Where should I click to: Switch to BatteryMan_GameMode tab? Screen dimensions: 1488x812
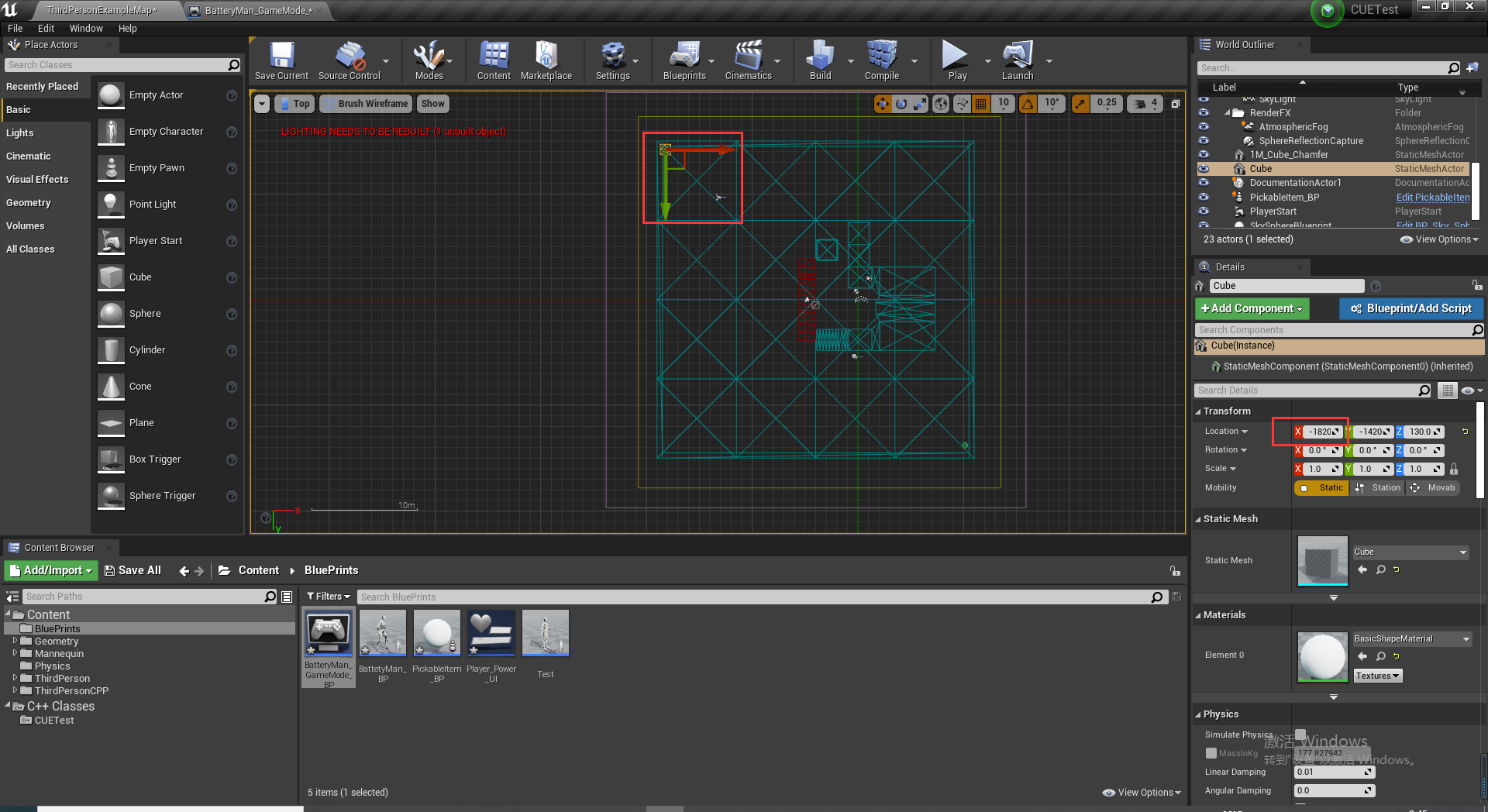(257, 10)
